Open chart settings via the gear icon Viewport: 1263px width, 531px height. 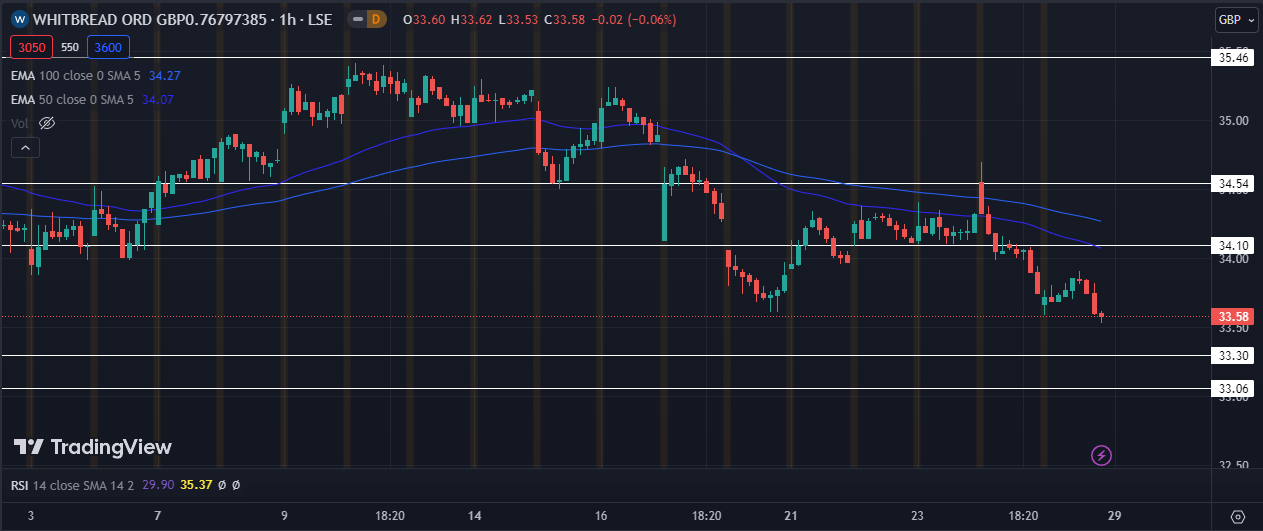(1237, 517)
